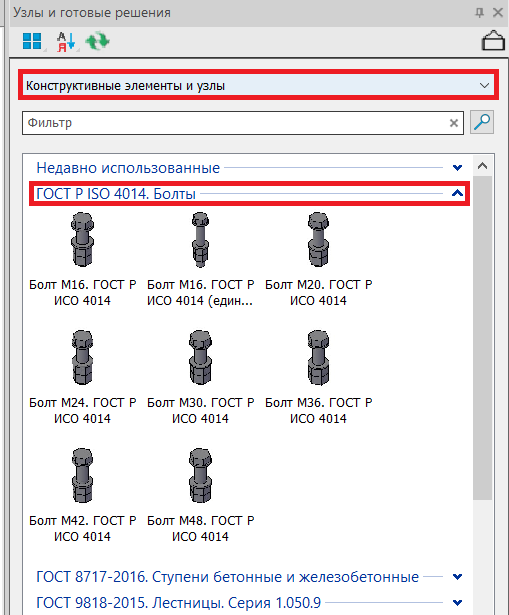This screenshot has height=615, width=509.
Task: Select the Болт М42 ГОСТ Р ИСО 4014 item
Action: pyautogui.click(x=82, y=495)
